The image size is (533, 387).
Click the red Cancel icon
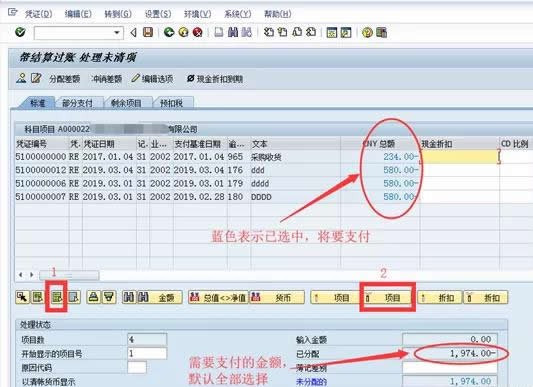(x=197, y=33)
